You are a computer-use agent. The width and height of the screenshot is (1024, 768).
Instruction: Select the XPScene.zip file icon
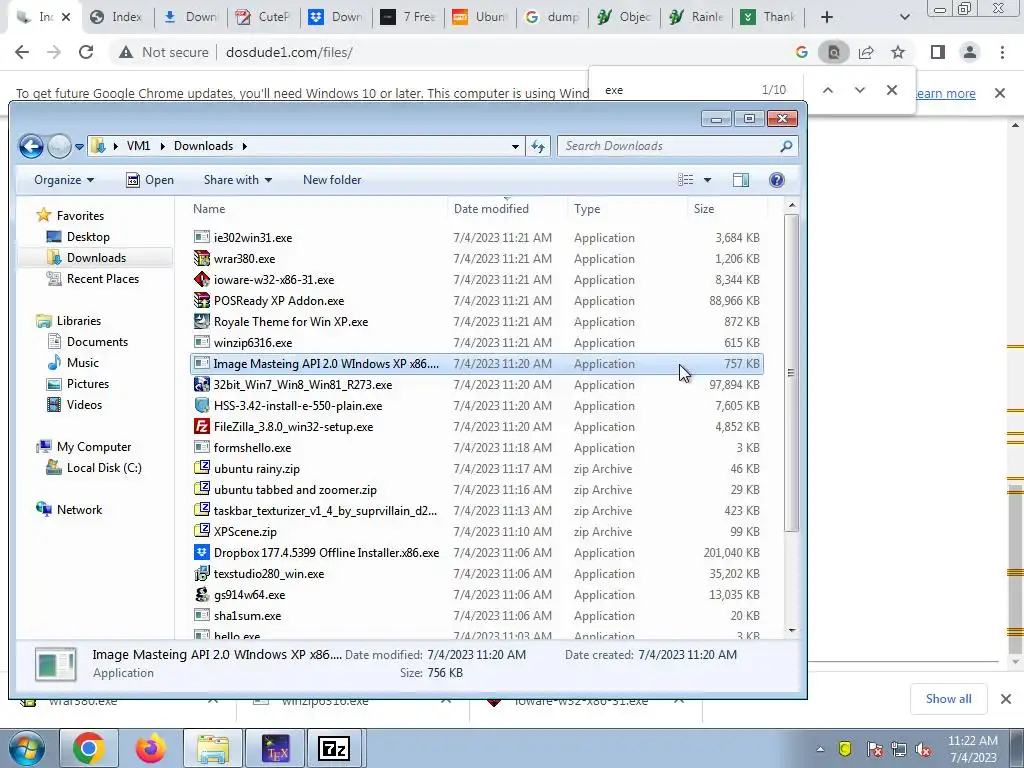(202, 532)
